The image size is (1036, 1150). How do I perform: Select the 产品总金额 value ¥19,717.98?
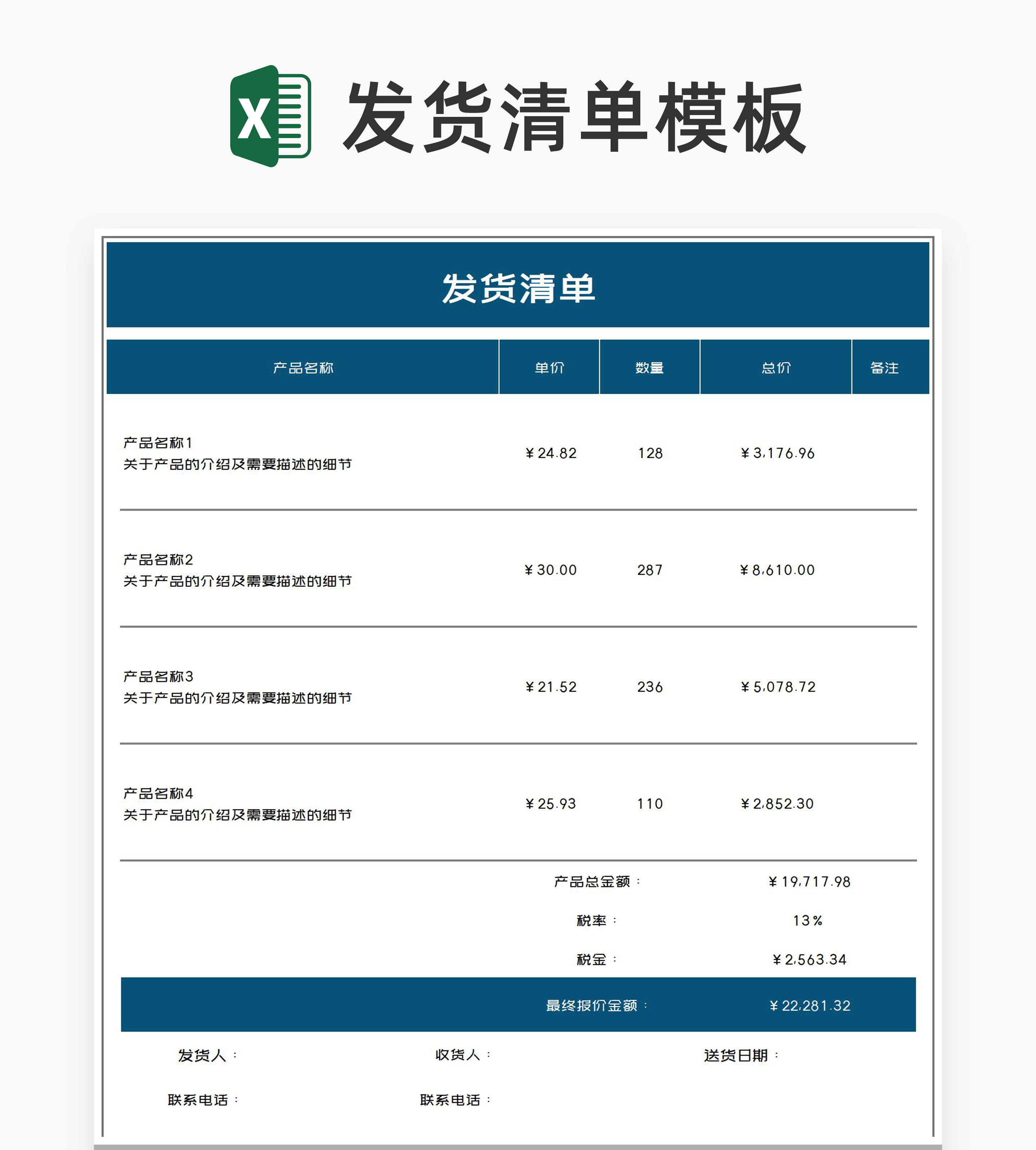click(x=809, y=881)
